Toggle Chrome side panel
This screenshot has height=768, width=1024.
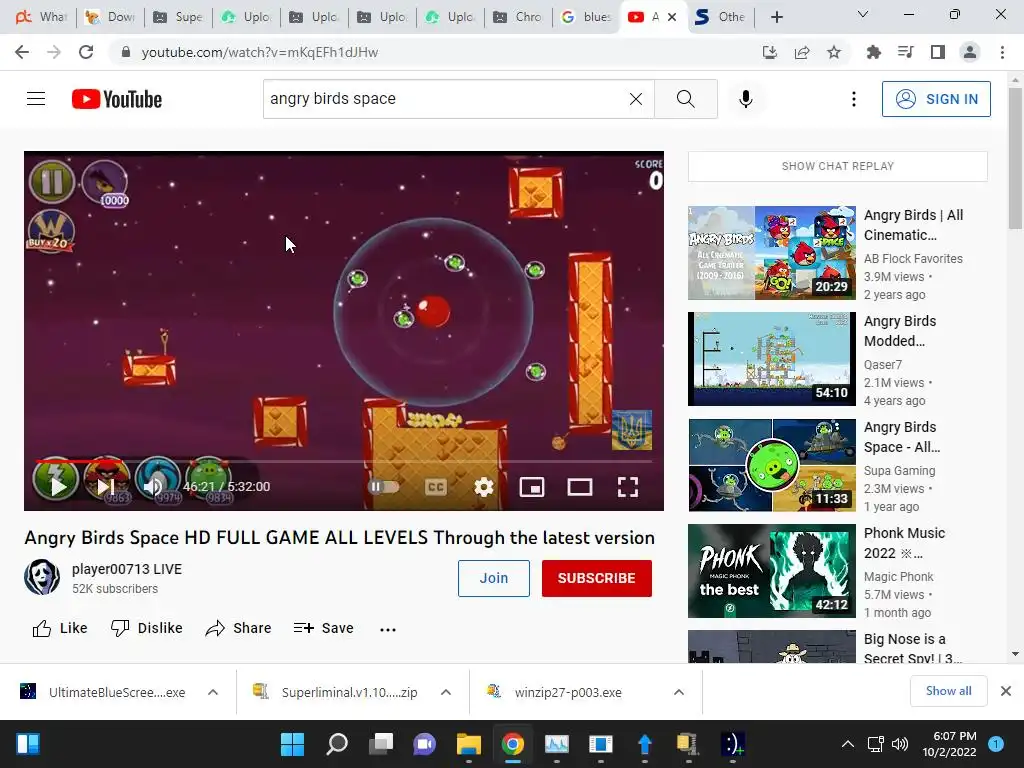938,52
